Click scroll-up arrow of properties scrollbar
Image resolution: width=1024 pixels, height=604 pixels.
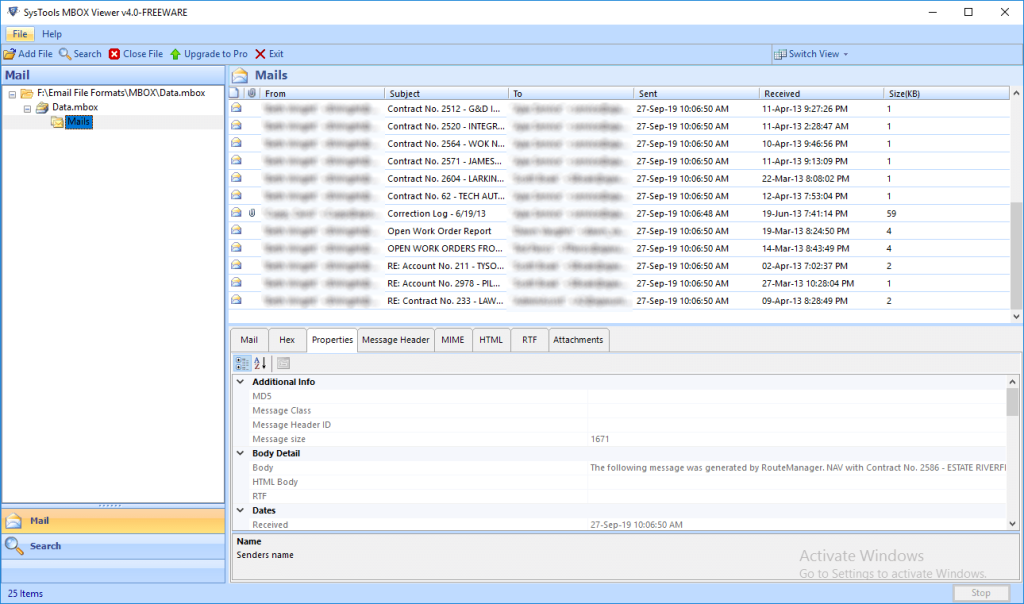[1012, 382]
